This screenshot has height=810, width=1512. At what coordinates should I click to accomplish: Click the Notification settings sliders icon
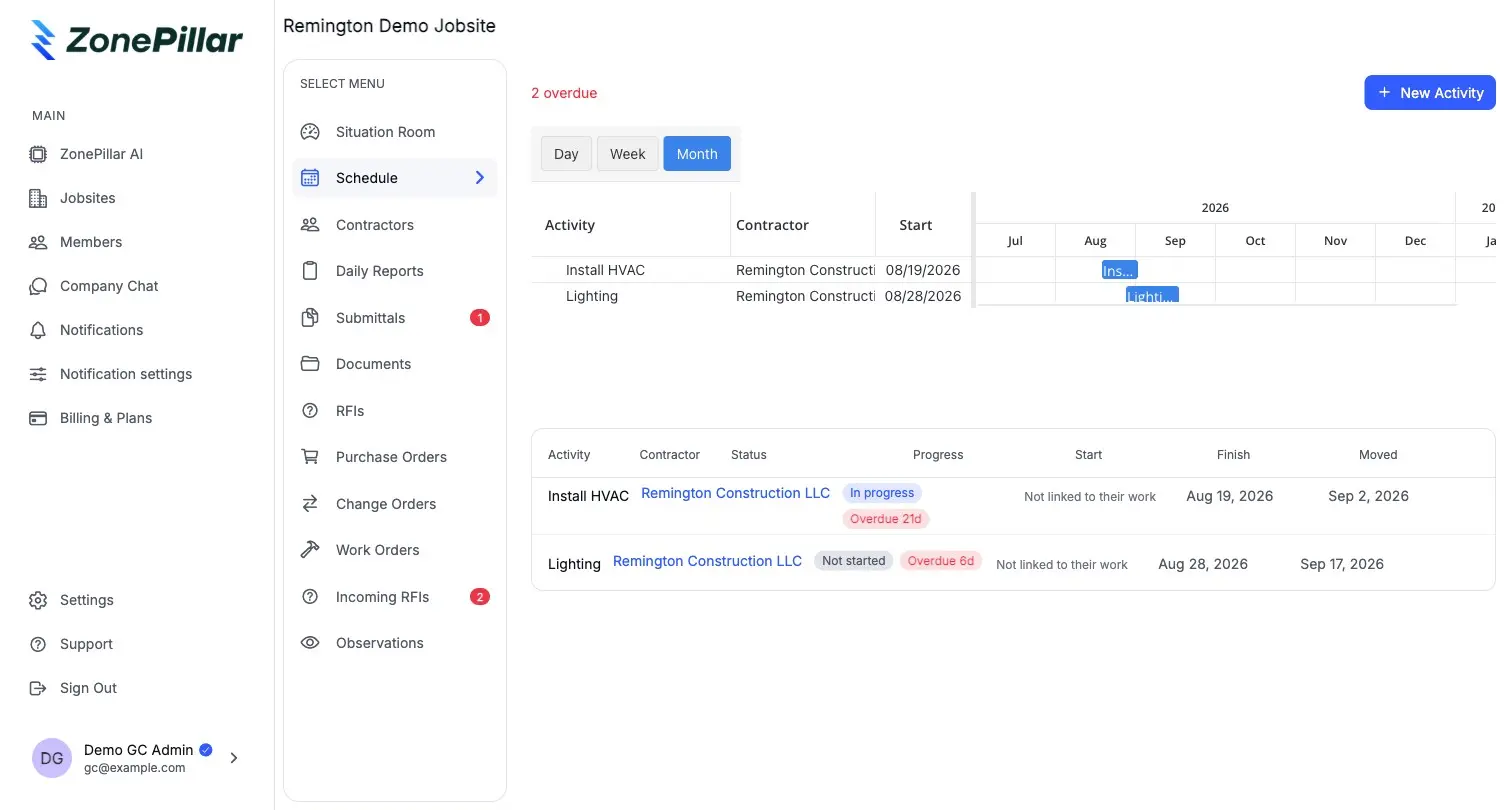point(38,374)
